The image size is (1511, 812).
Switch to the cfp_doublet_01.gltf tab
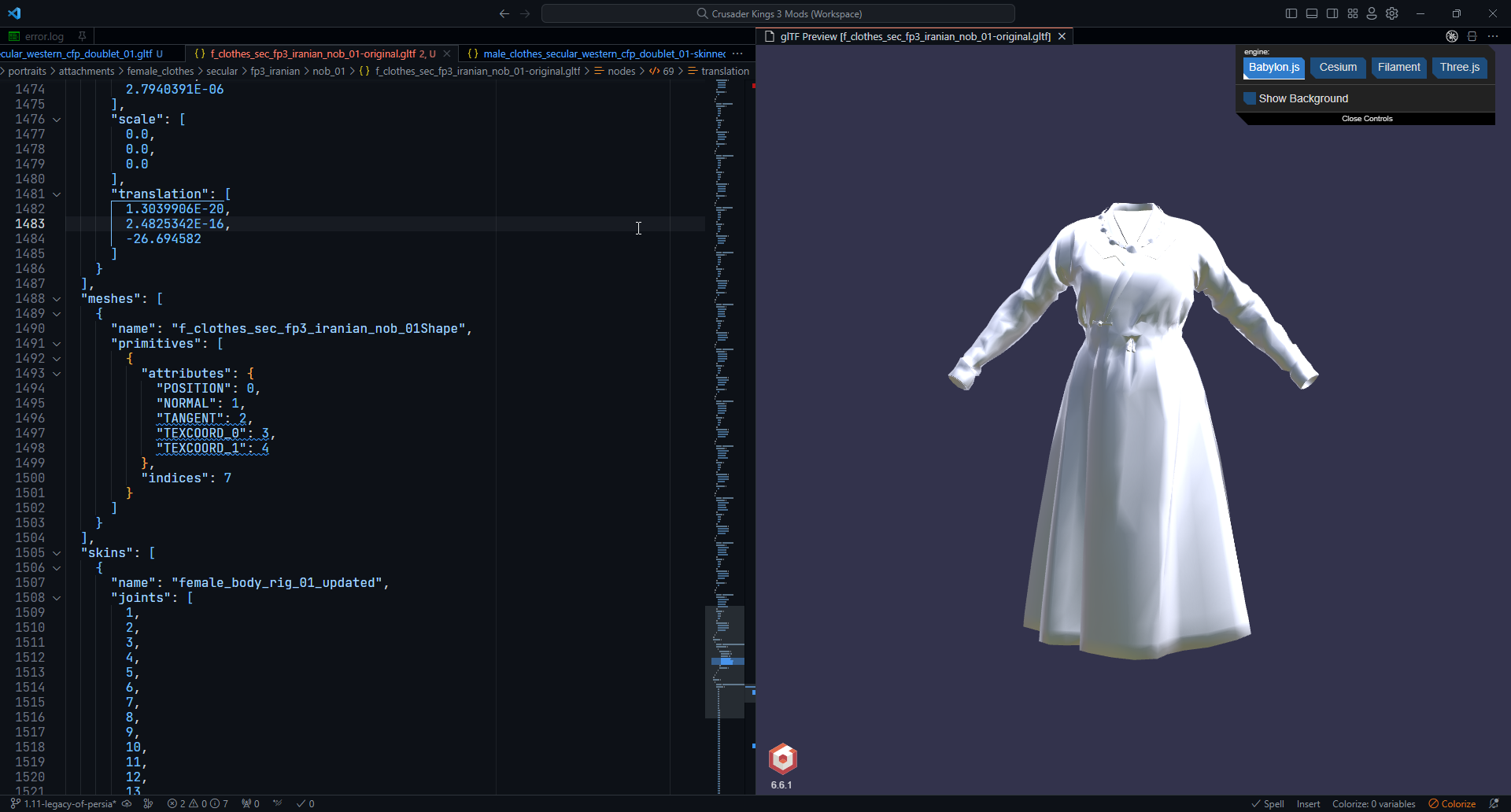coord(82,54)
